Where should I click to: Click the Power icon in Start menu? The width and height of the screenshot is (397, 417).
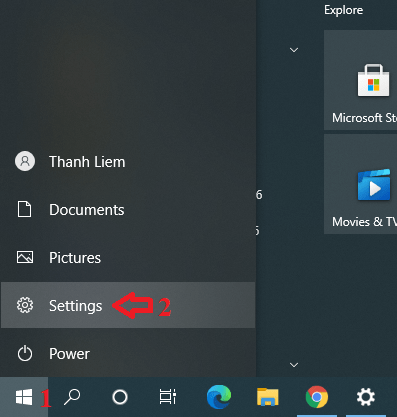(25, 353)
